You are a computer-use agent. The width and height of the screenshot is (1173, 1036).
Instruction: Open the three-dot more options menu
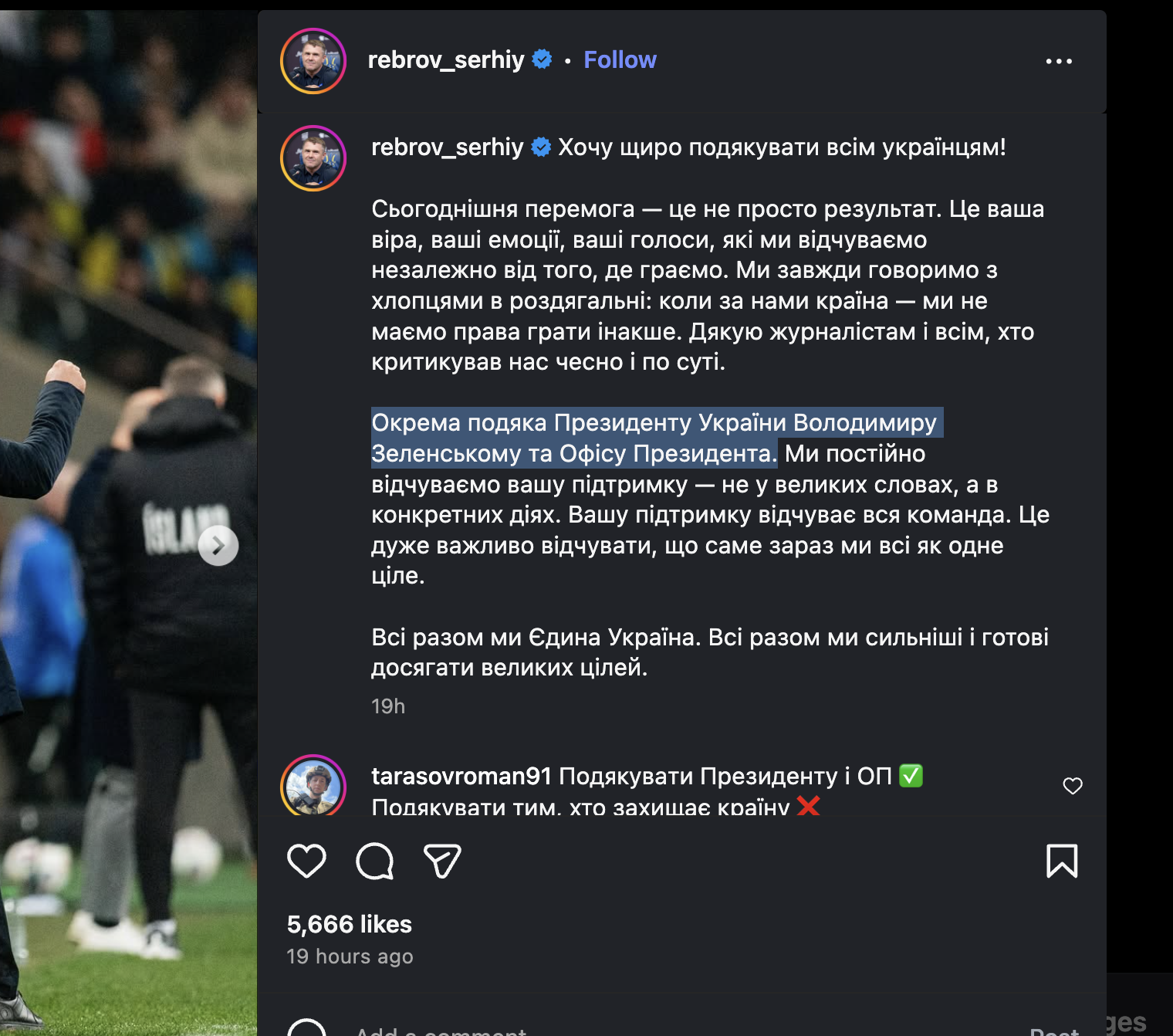tap(1059, 61)
